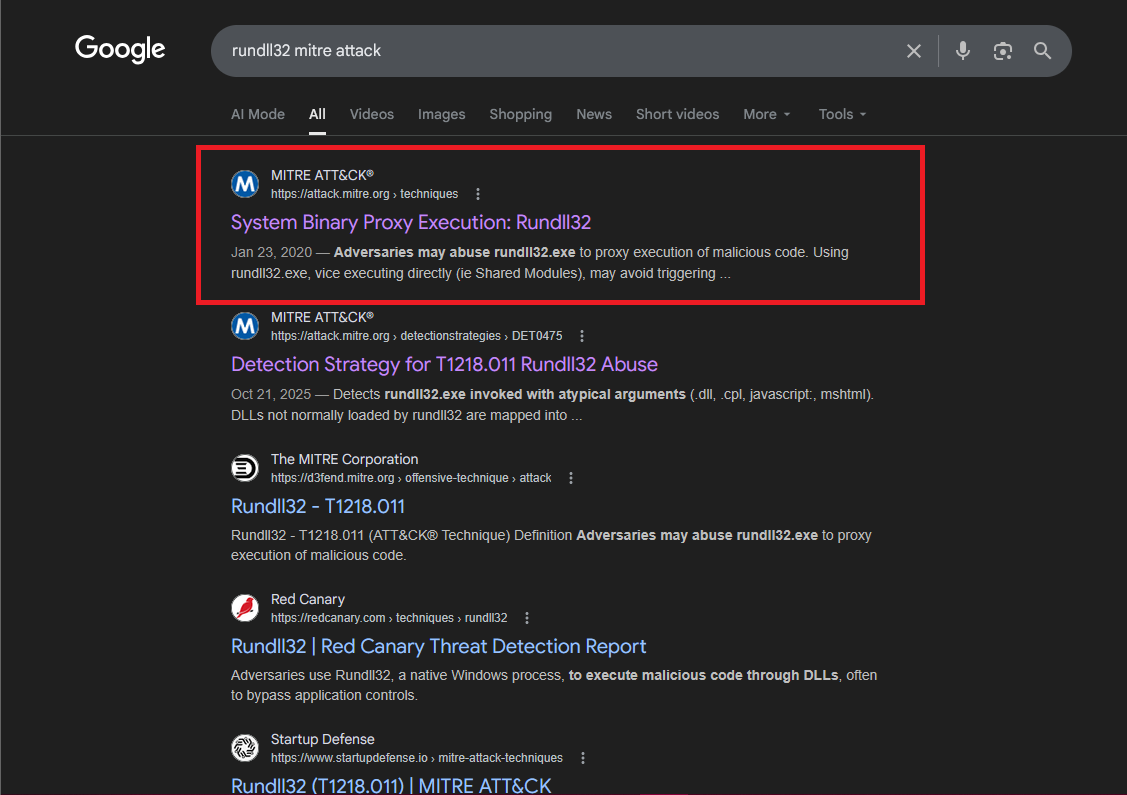Open Search by image camera icon

[x=1002, y=51]
